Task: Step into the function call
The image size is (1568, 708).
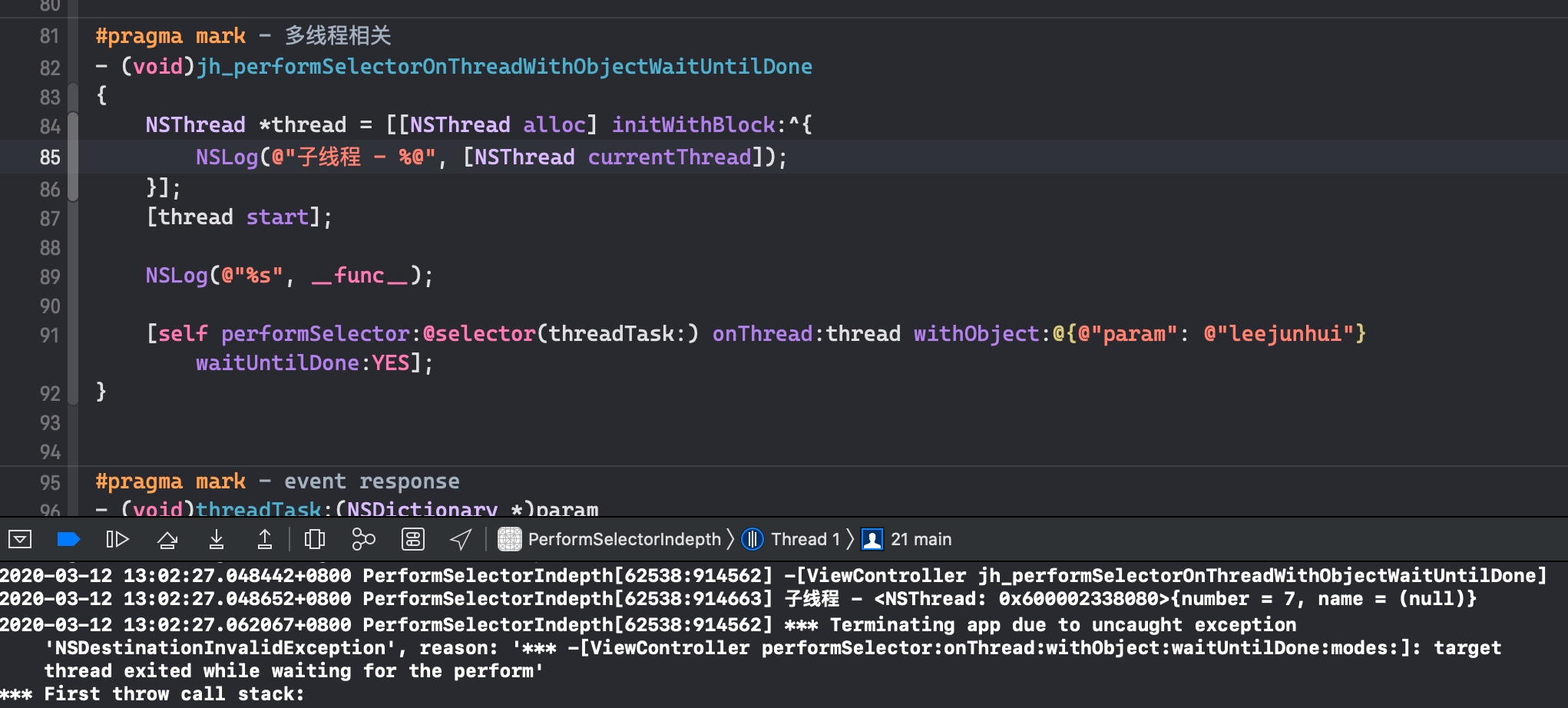Action: point(217,539)
